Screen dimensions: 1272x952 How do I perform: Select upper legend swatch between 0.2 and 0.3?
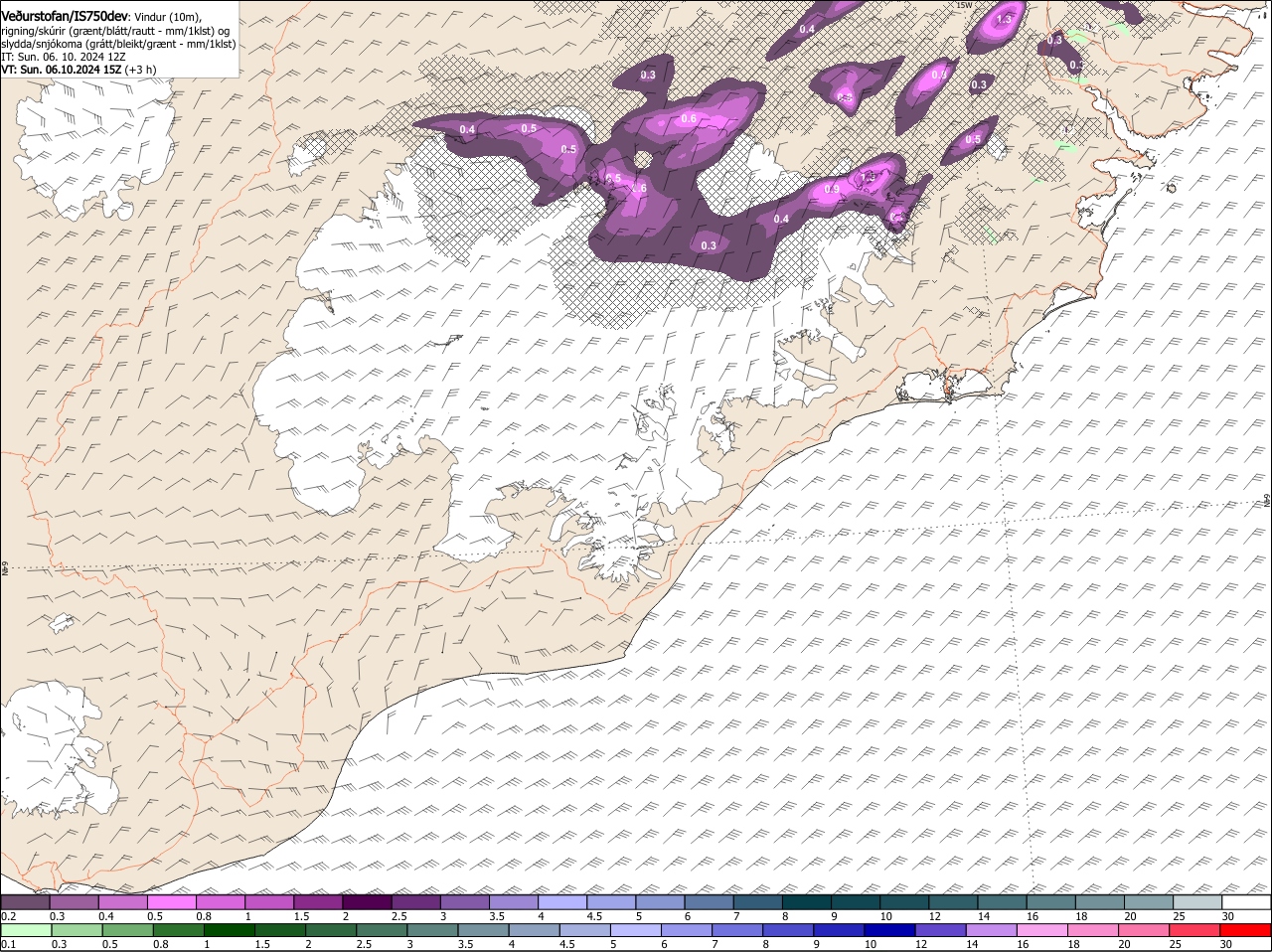25,902
